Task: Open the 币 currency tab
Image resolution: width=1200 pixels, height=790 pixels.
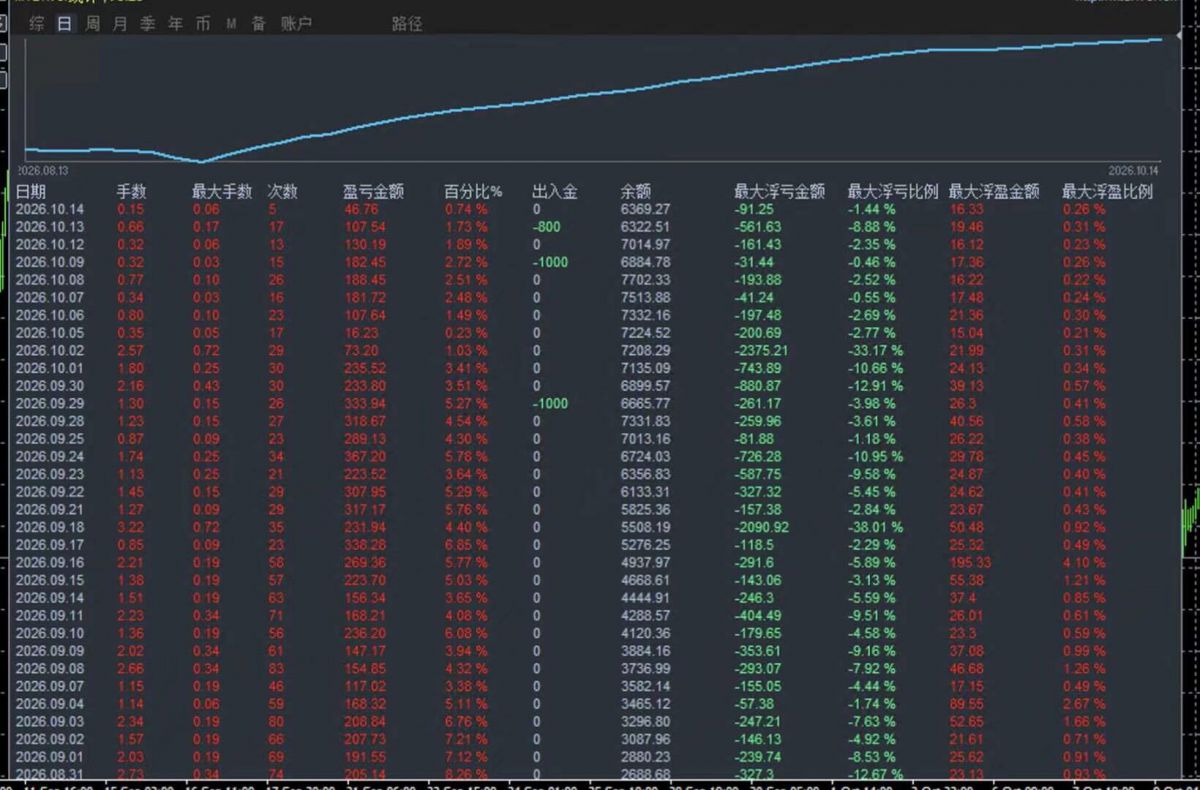Action: (x=203, y=24)
